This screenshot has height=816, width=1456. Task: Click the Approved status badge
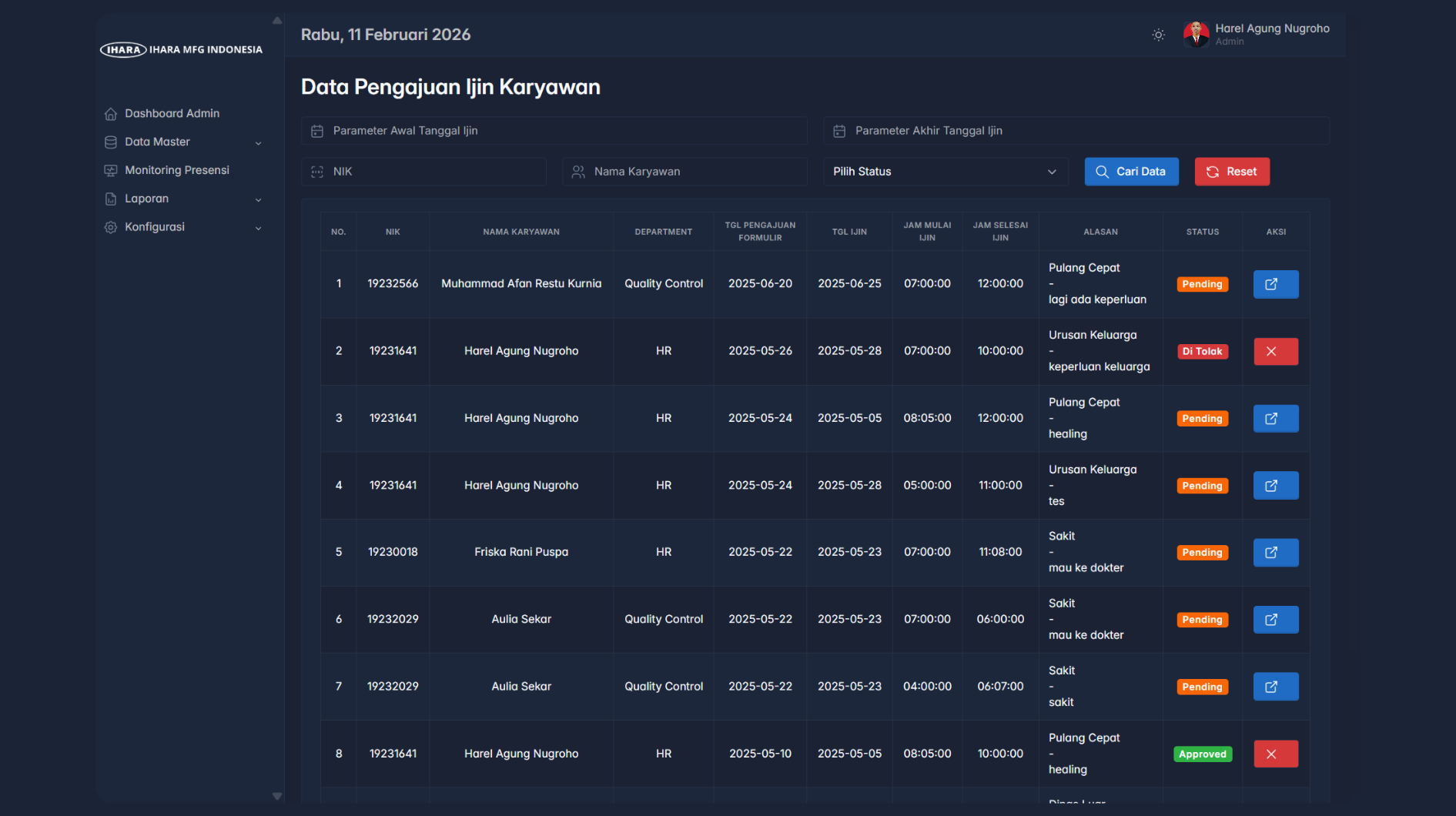click(1202, 754)
